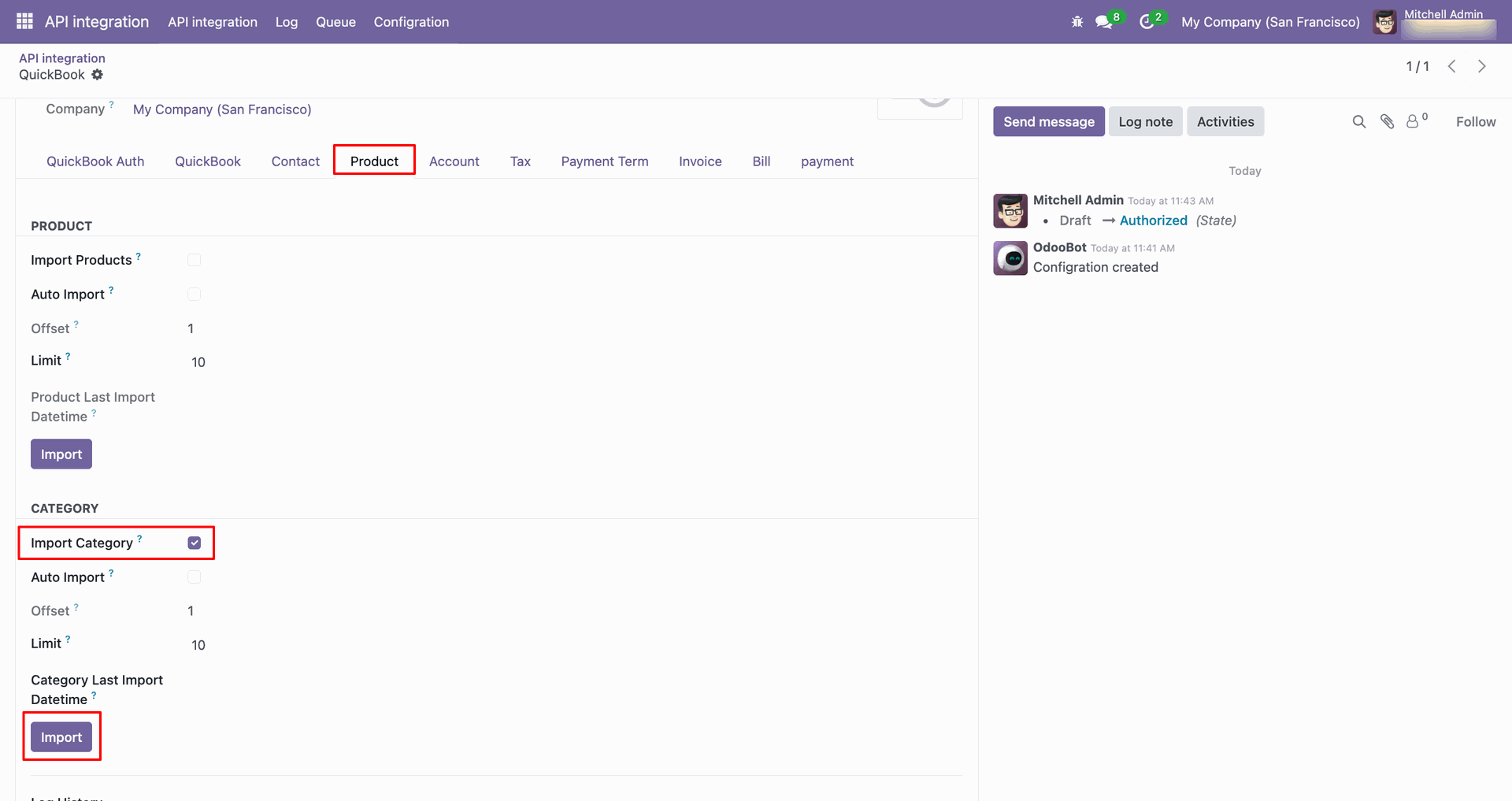Uncheck the Import Category checkbox
This screenshot has height=801, width=1512.
click(195, 543)
